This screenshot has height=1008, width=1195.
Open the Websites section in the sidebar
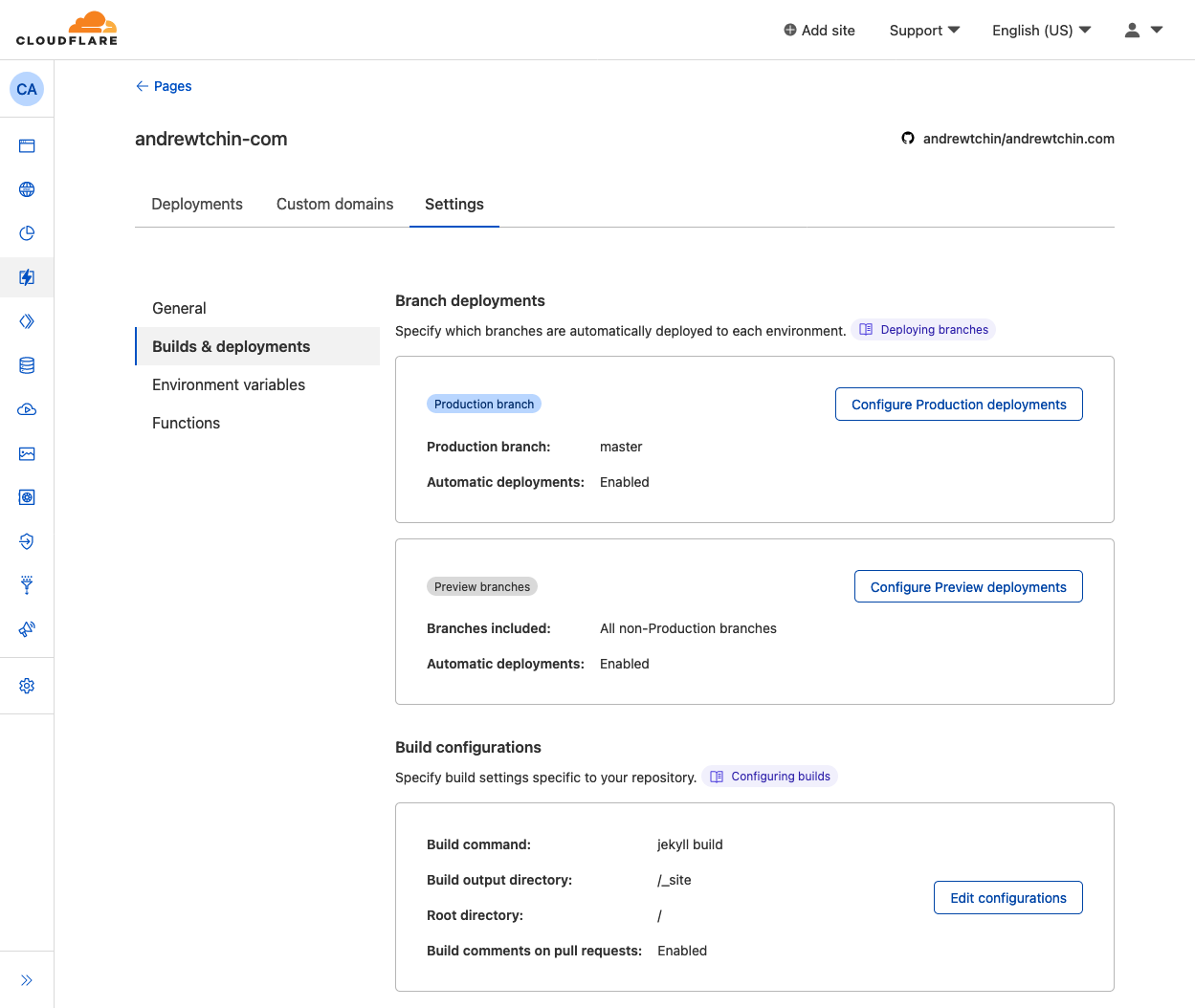pyautogui.click(x=27, y=145)
